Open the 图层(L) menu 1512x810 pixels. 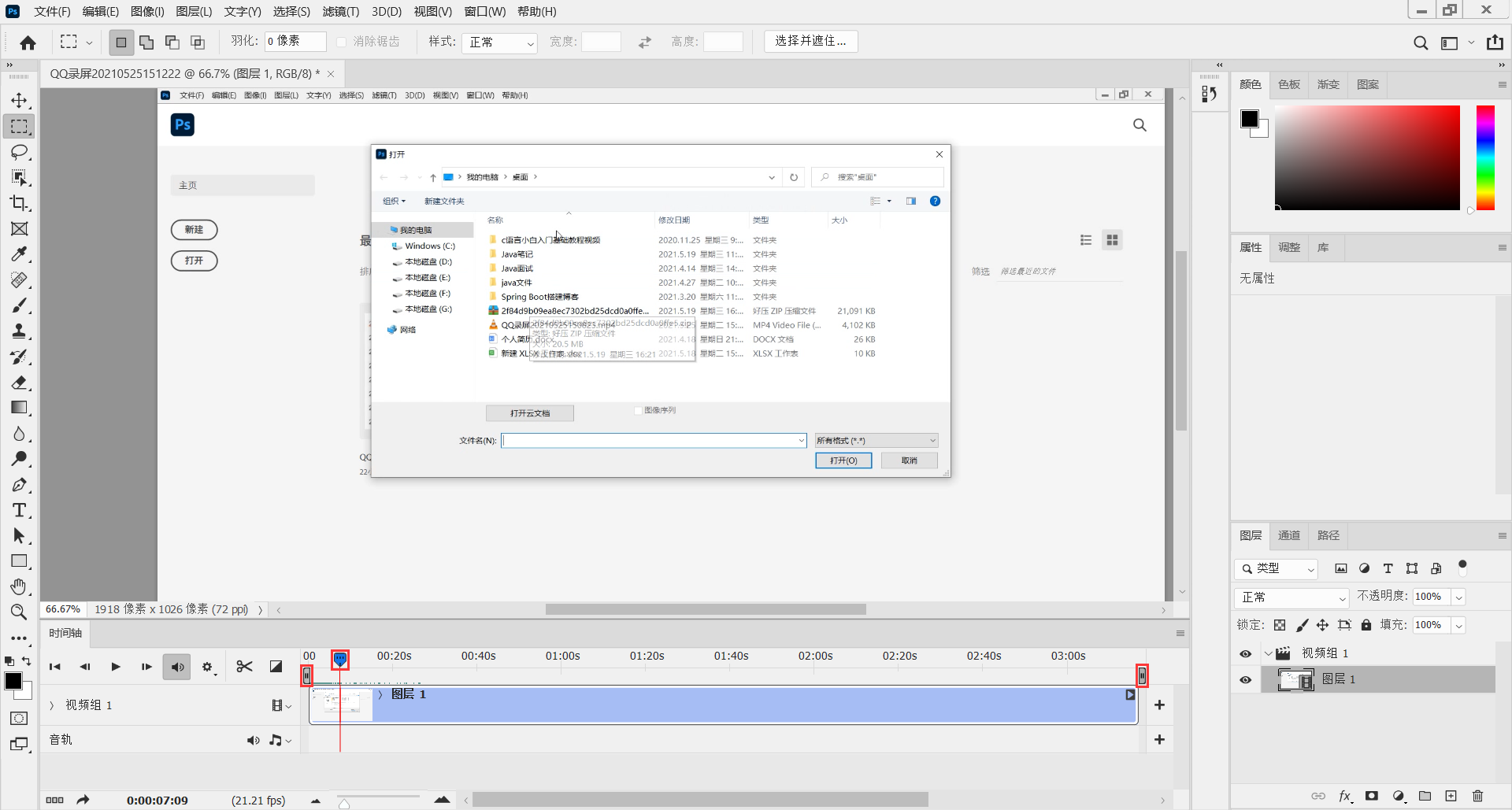coord(194,11)
